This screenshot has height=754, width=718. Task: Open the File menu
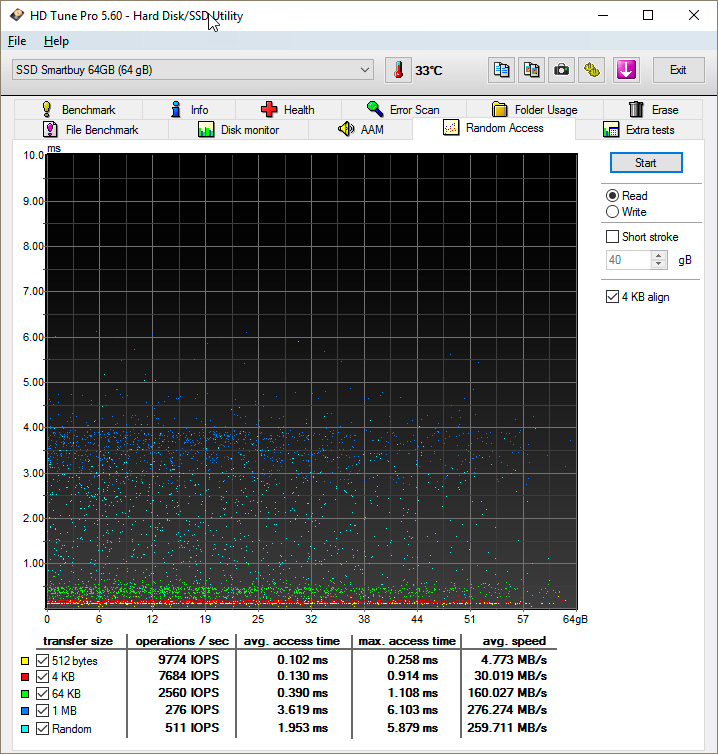17,41
